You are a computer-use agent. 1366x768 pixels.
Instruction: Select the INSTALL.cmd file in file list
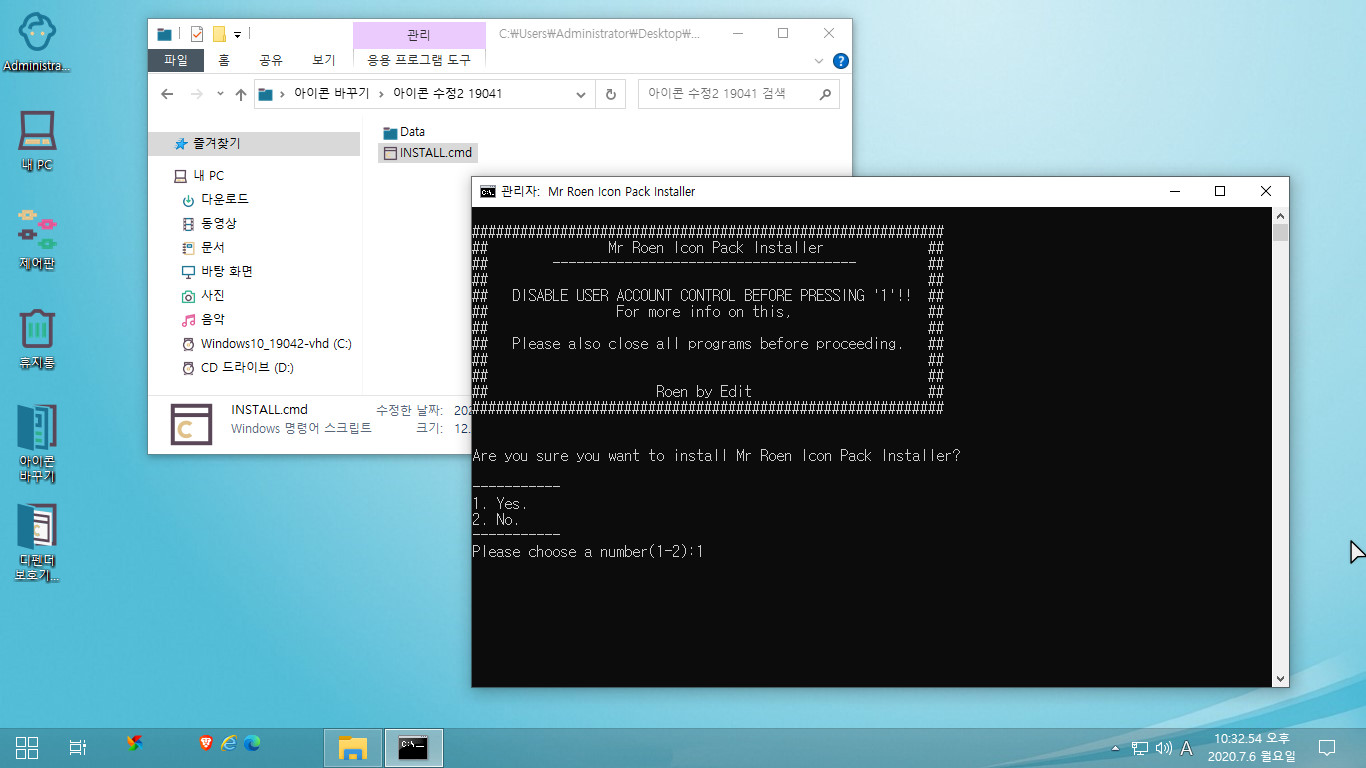pos(428,153)
